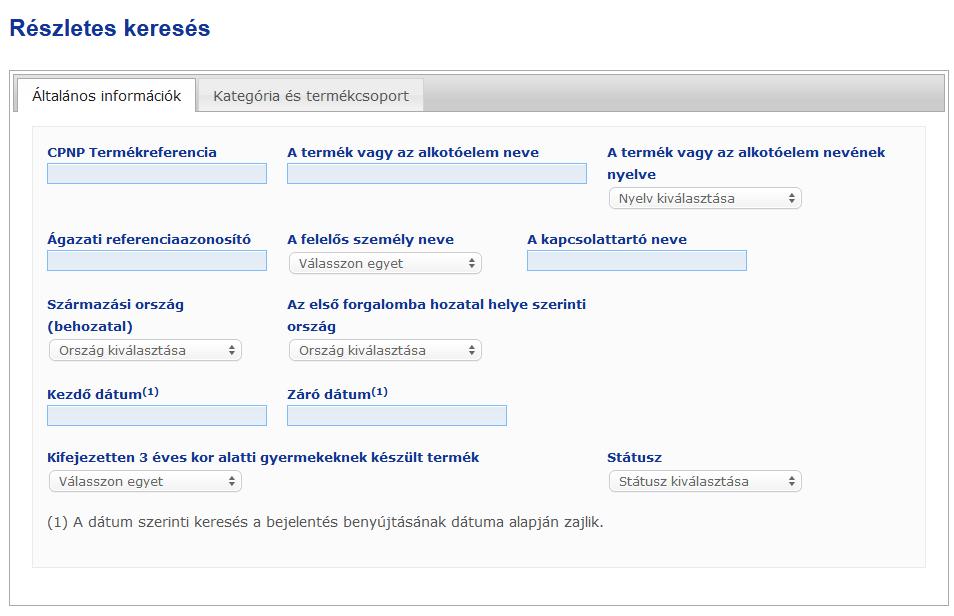The image size is (954, 616).
Task: Open the Kategória és termékcsoport tab
Action: tap(311, 96)
